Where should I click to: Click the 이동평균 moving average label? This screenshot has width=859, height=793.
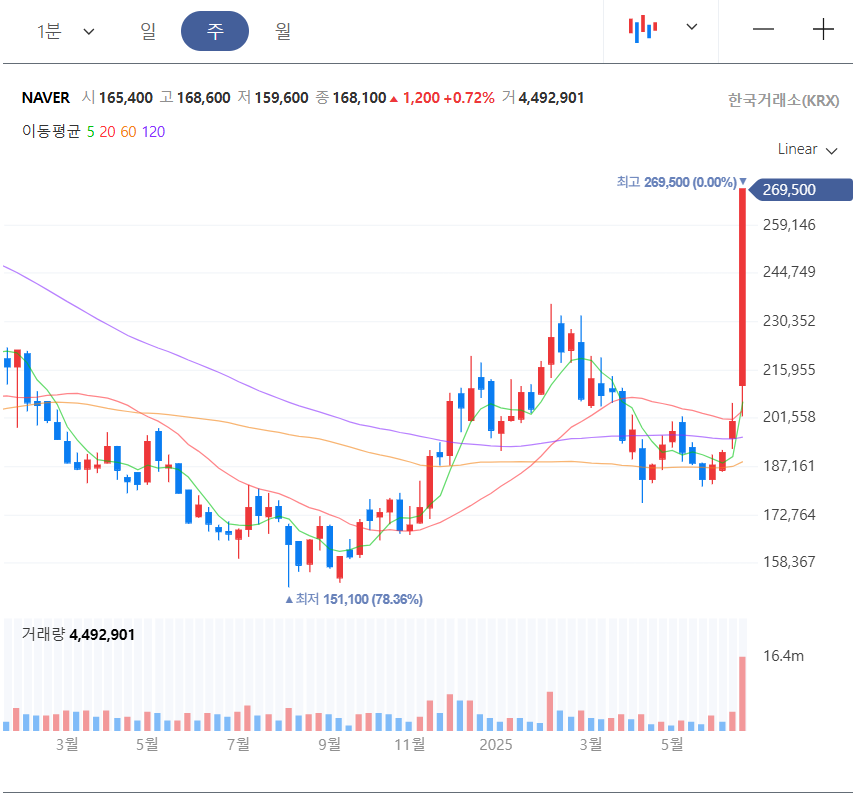[51, 131]
